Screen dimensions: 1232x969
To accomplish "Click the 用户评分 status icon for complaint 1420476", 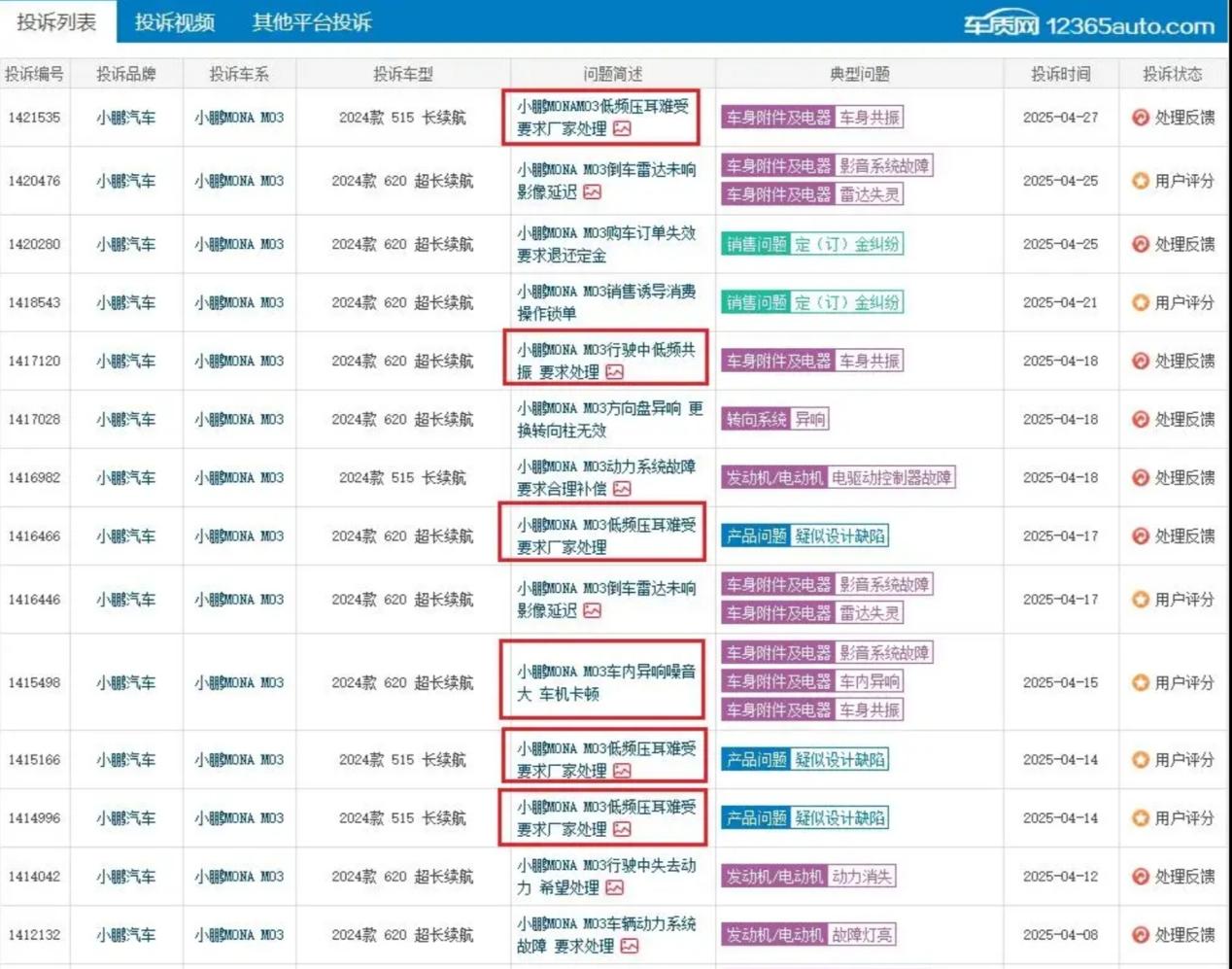I will (x=1141, y=181).
